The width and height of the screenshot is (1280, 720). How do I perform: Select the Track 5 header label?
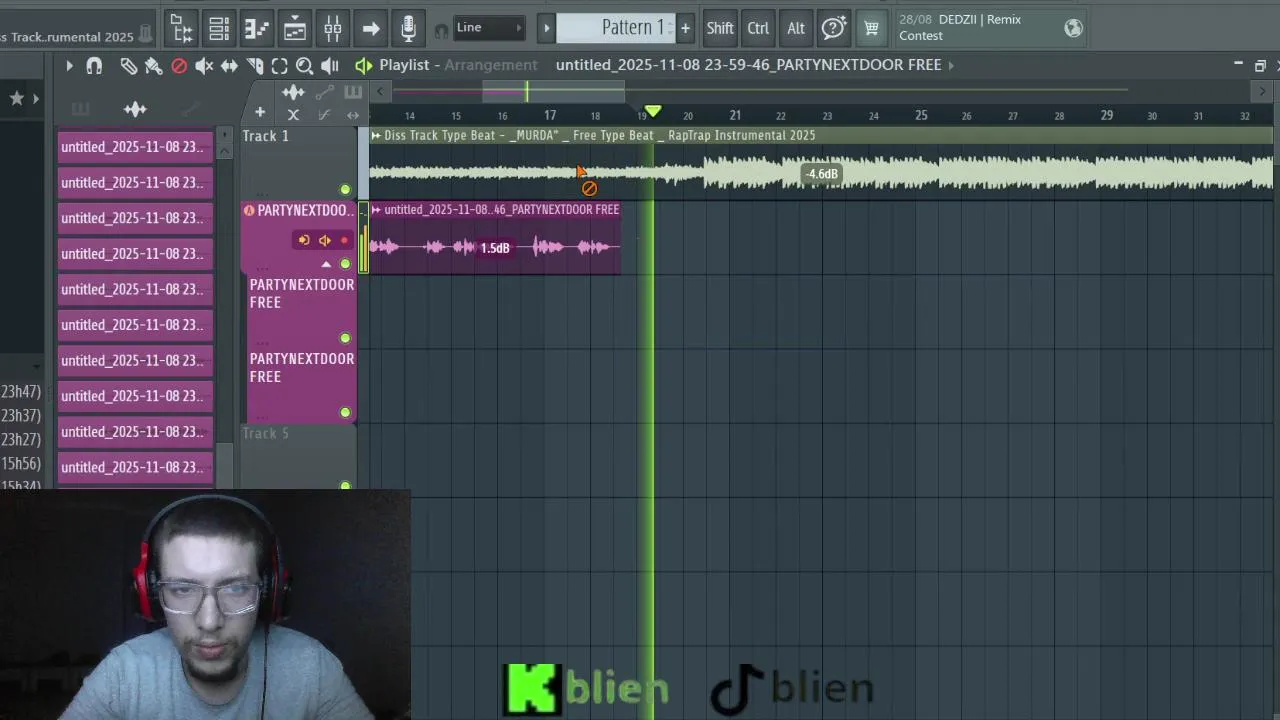[x=265, y=433]
